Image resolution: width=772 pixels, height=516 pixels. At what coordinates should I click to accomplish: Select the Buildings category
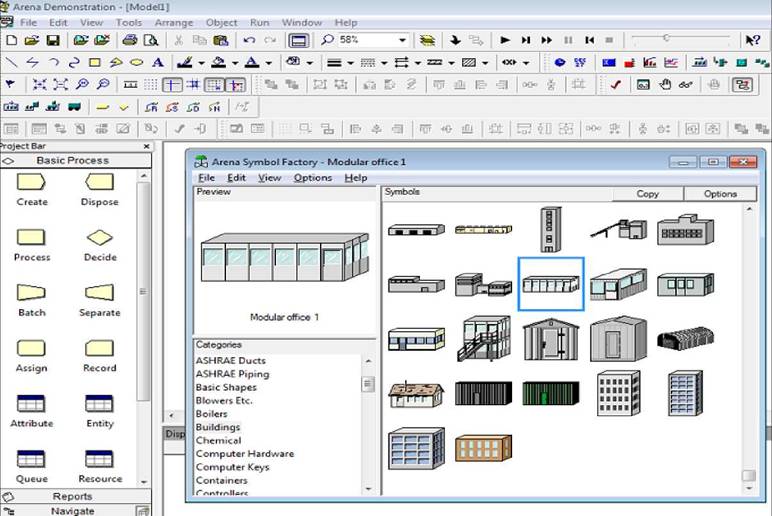tap(218, 427)
